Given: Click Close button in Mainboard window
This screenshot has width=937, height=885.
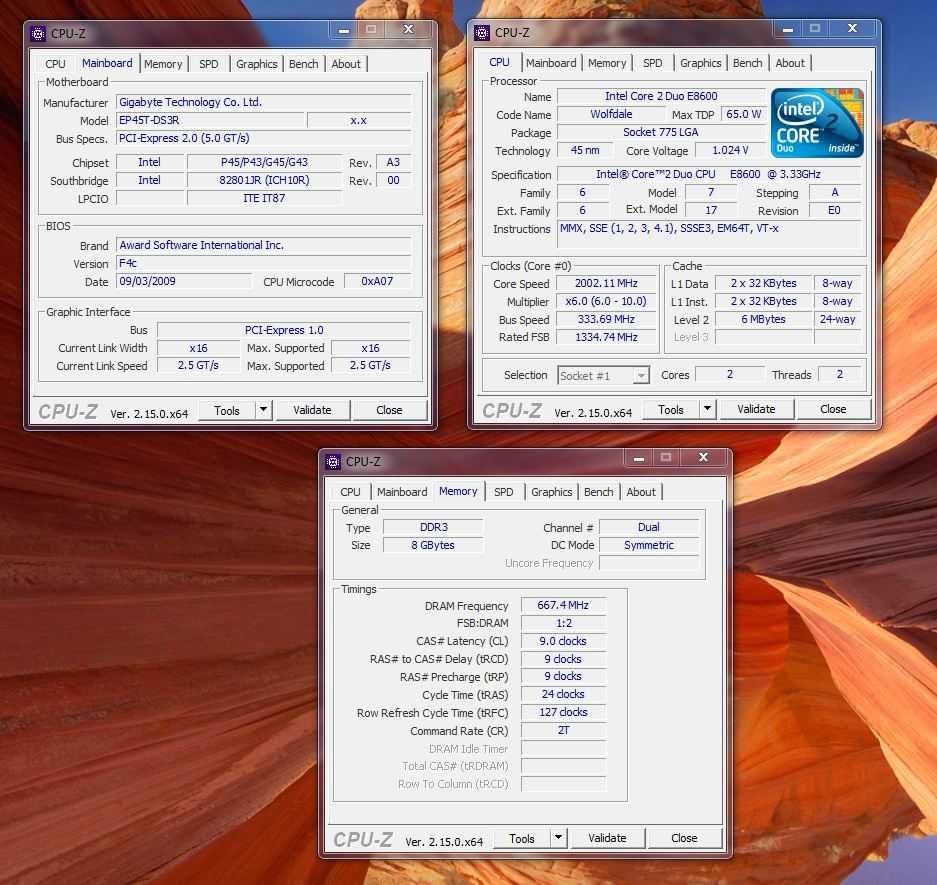Looking at the screenshot, I should pos(389,410).
